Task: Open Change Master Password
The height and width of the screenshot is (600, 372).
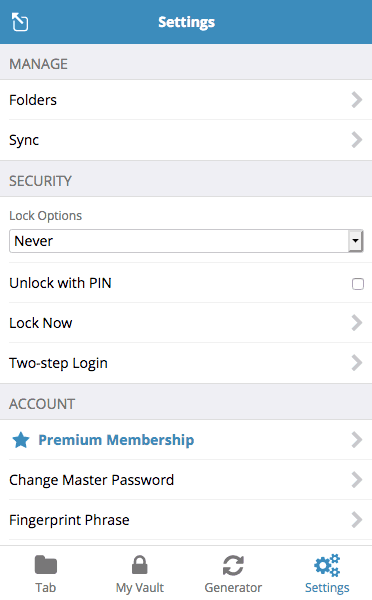Action: pos(186,479)
